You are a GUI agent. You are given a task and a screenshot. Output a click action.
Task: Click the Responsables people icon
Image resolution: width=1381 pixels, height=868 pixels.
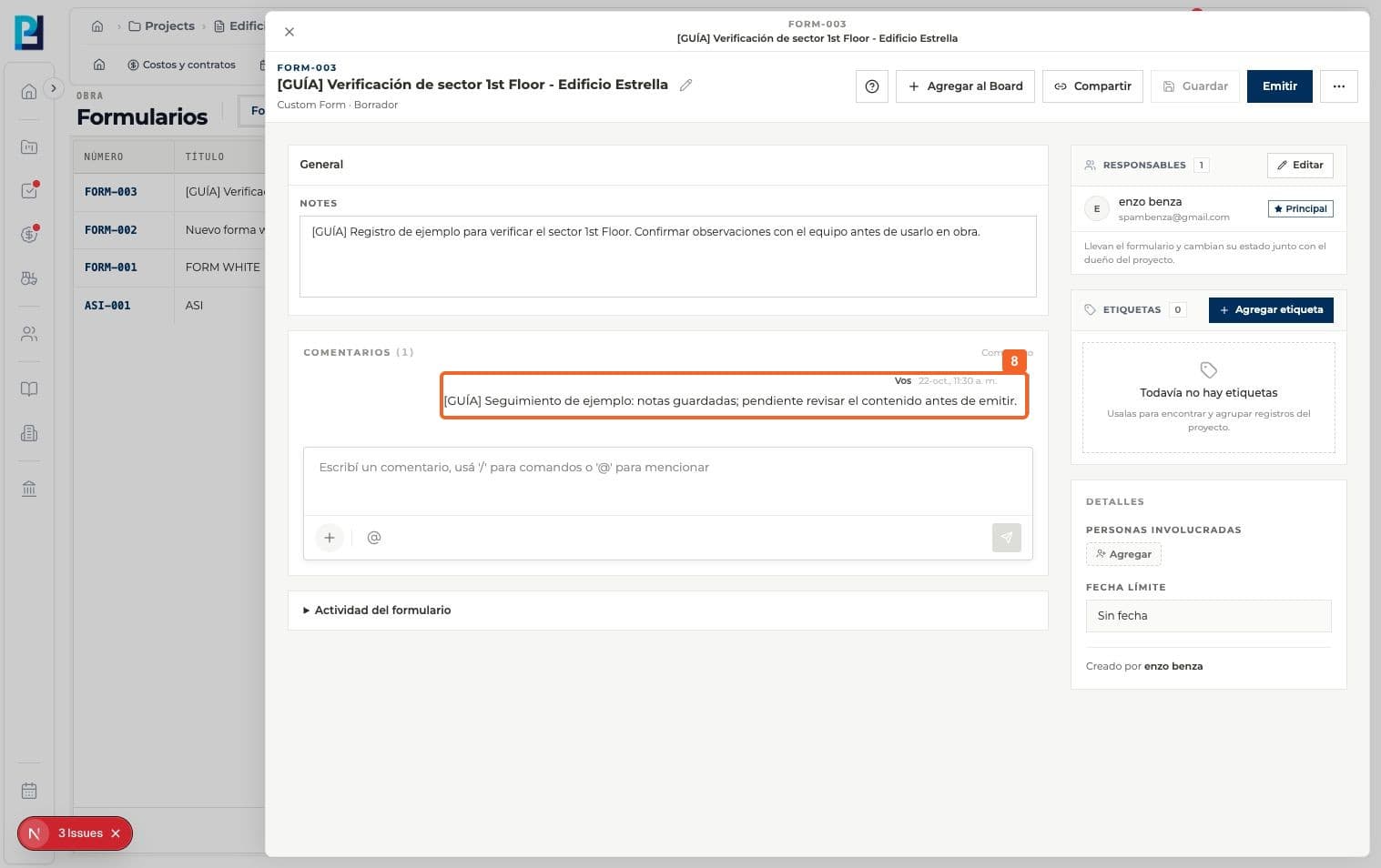[1090, 166]
